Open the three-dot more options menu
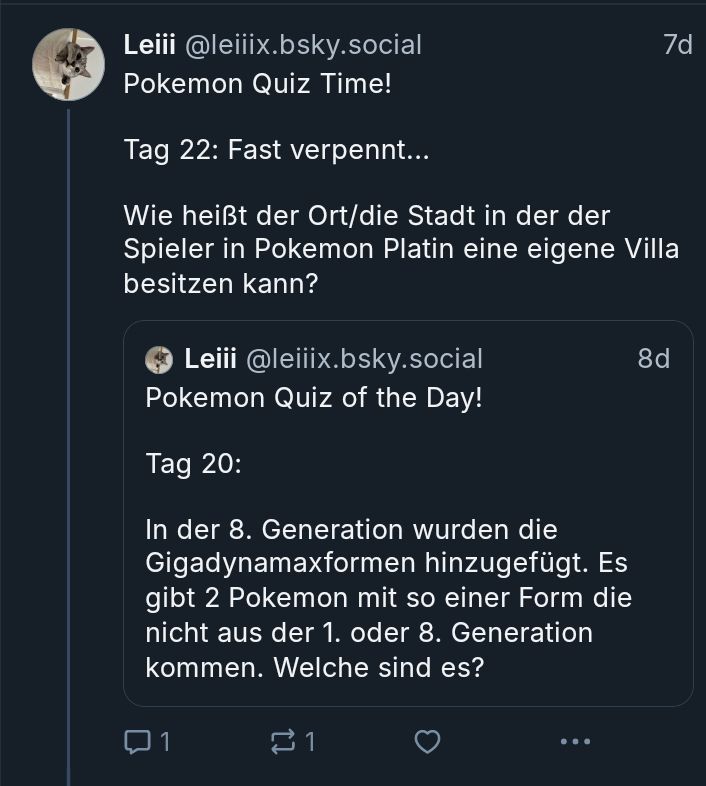 click(575, 742)
